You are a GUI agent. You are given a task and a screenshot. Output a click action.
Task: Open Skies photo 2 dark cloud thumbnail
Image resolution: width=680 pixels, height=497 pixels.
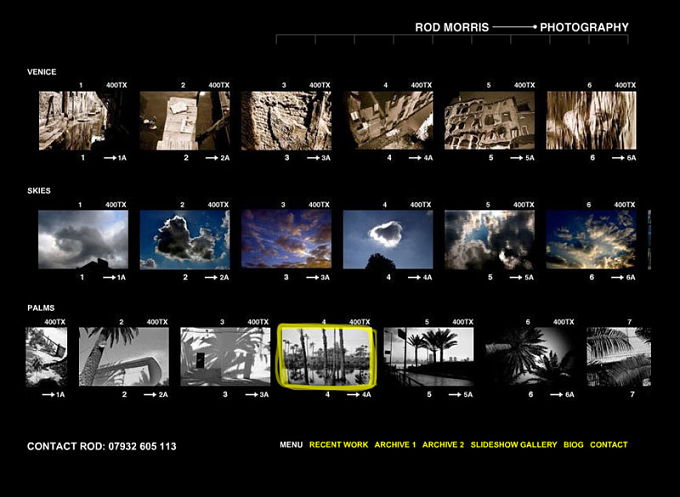[x=185, y=240]
